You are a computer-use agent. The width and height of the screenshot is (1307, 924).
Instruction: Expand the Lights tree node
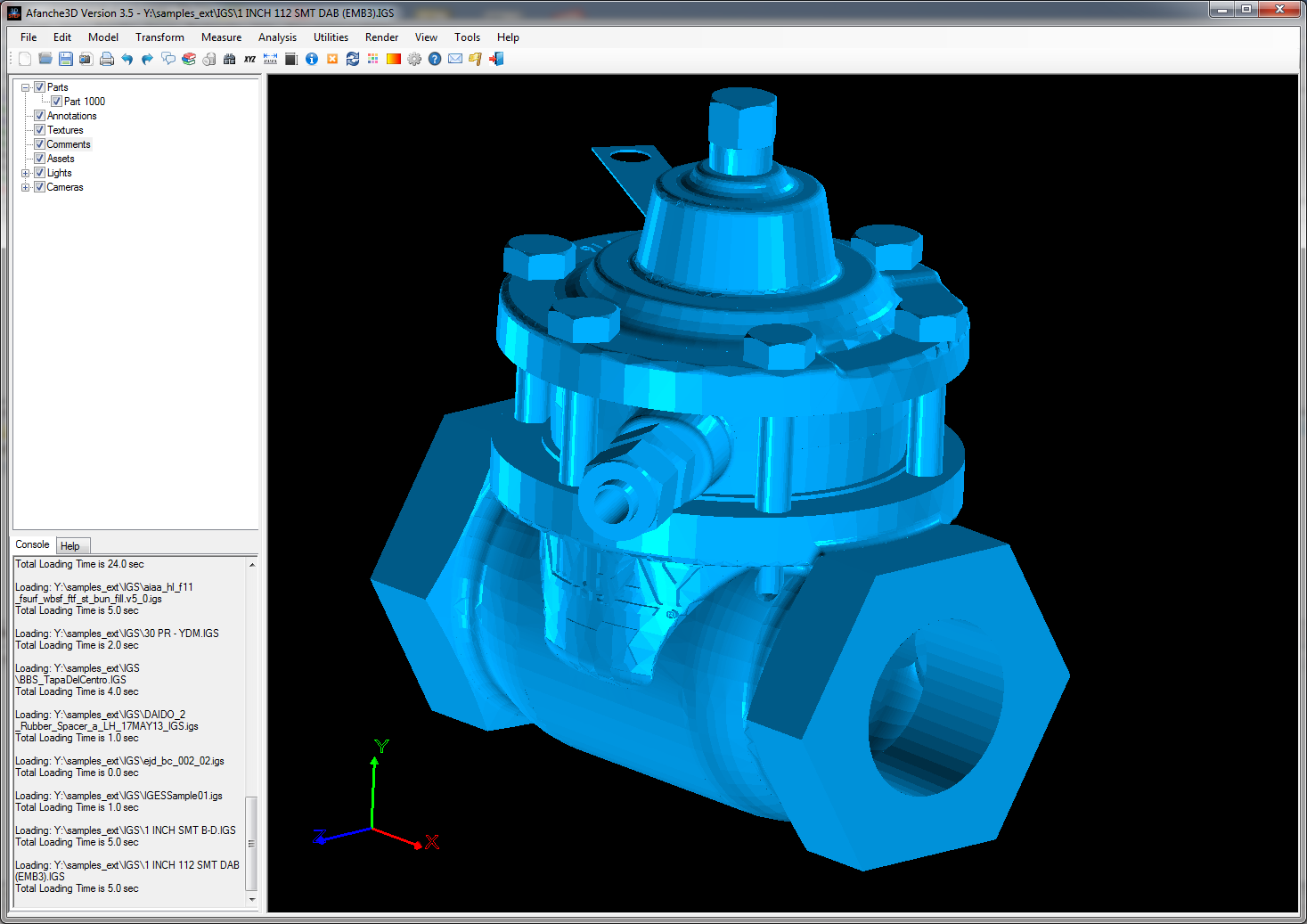(26, 173)
